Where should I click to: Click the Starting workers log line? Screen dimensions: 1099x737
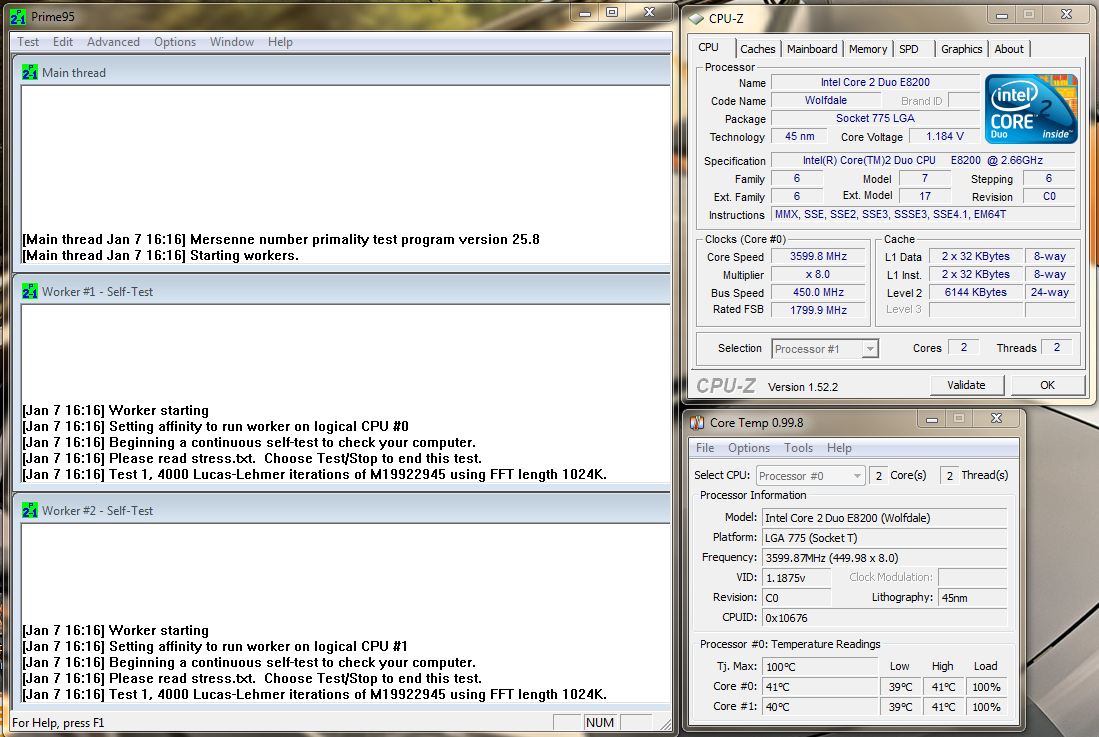coord(161,256)
